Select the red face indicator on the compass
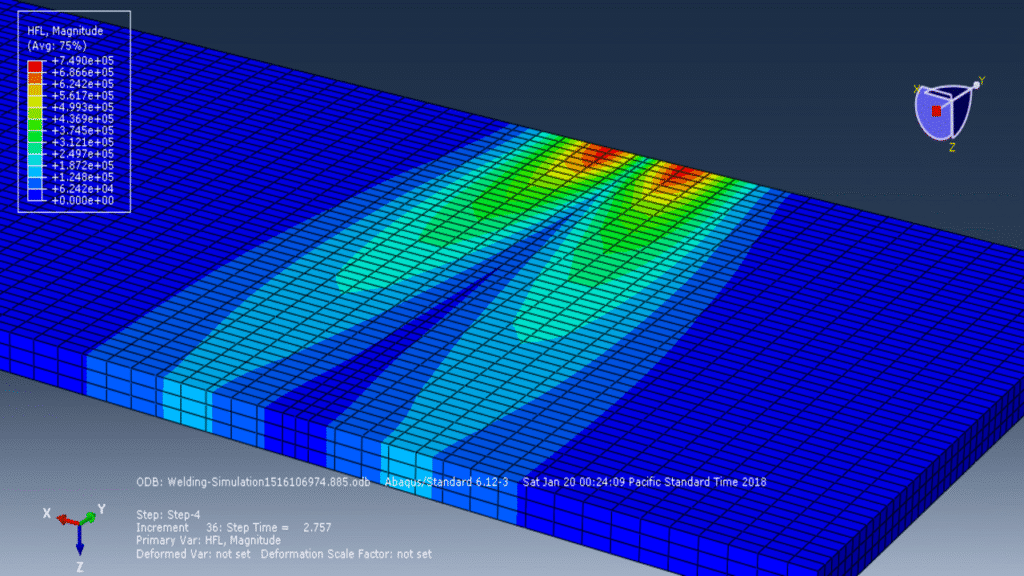The image size is (1024, 576). pyautogui.click(x=936, y=110)
